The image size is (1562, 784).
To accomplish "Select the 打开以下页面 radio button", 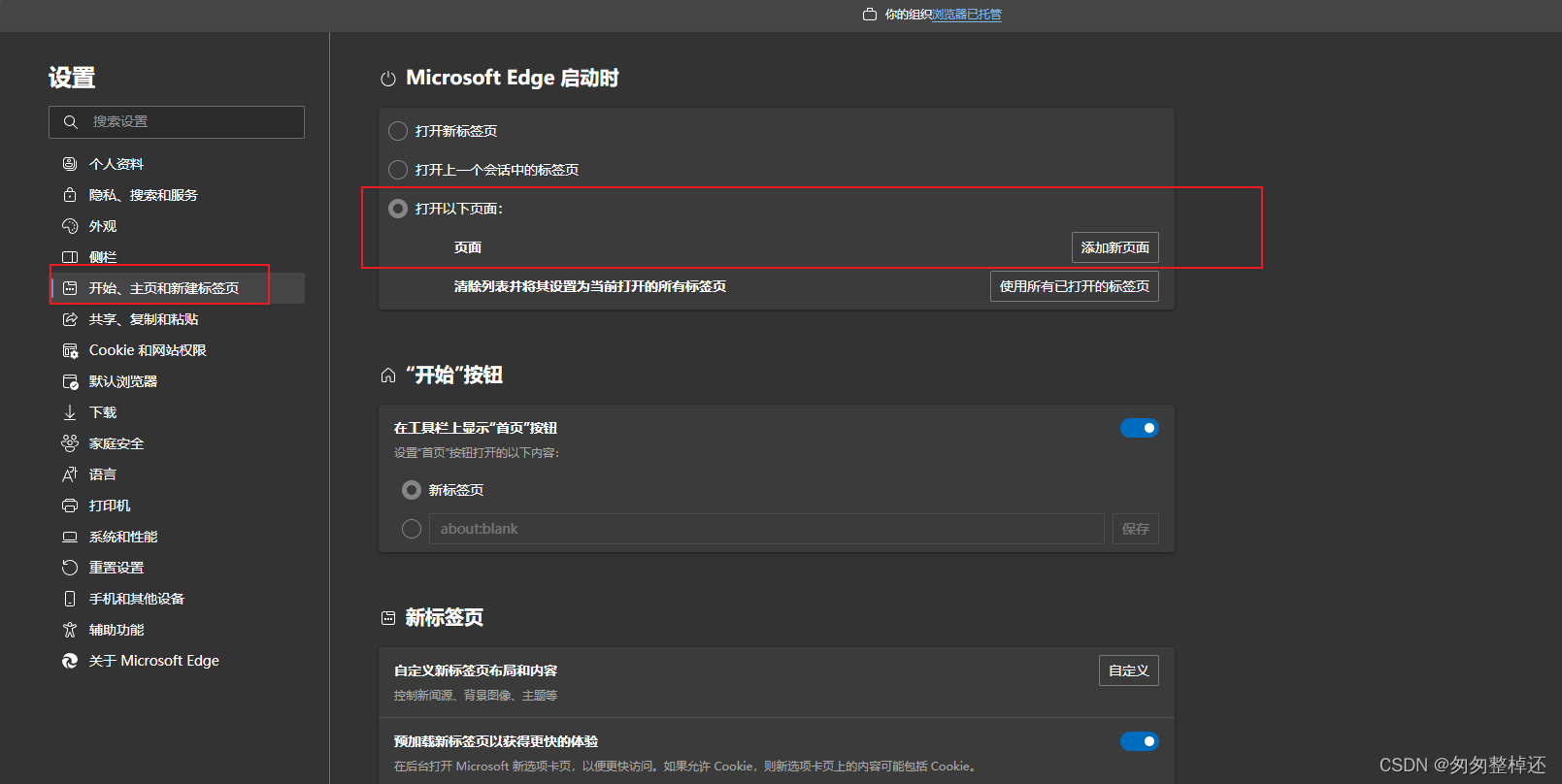I will coord(398,209).
